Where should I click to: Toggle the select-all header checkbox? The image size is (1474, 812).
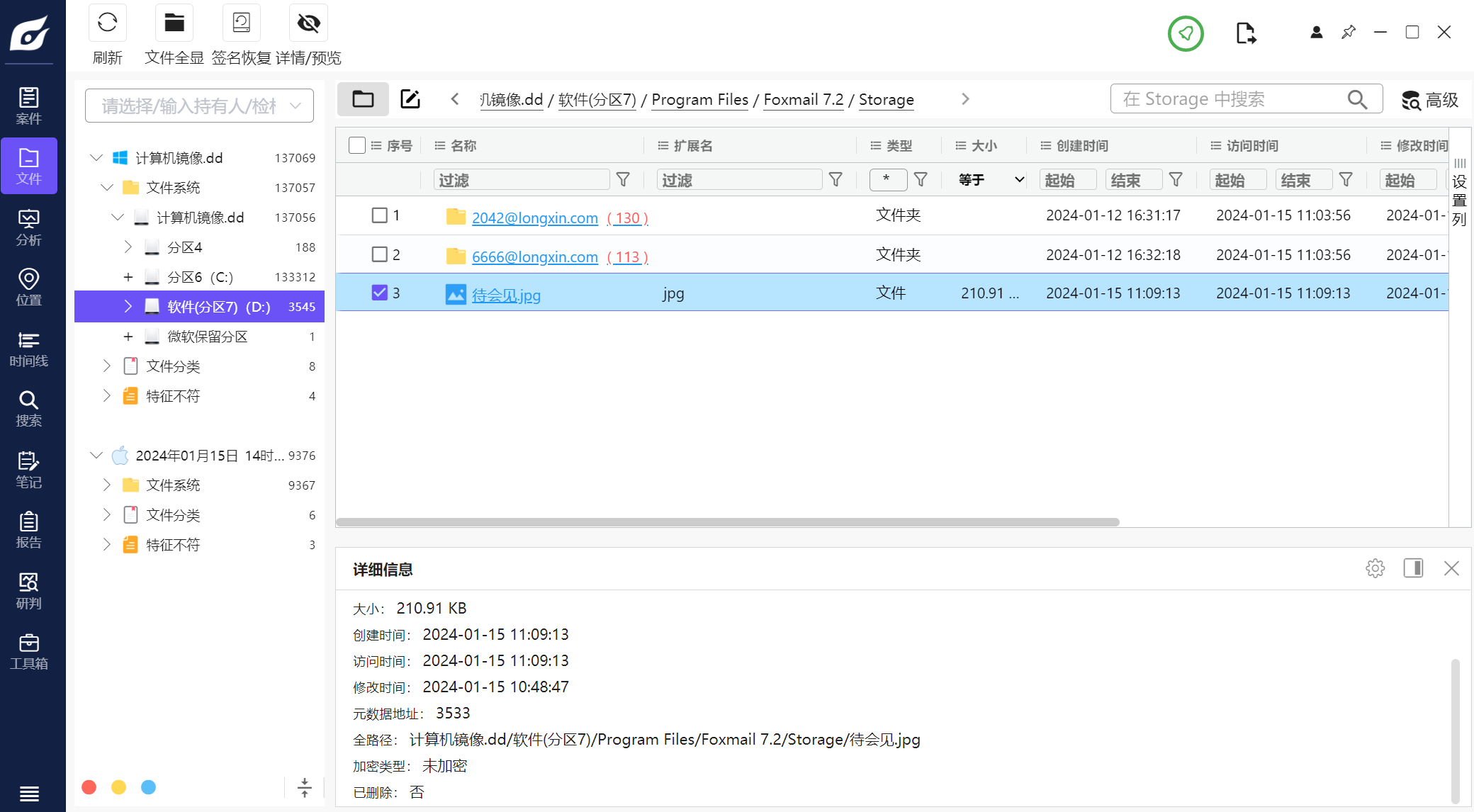tap(357, 145)
